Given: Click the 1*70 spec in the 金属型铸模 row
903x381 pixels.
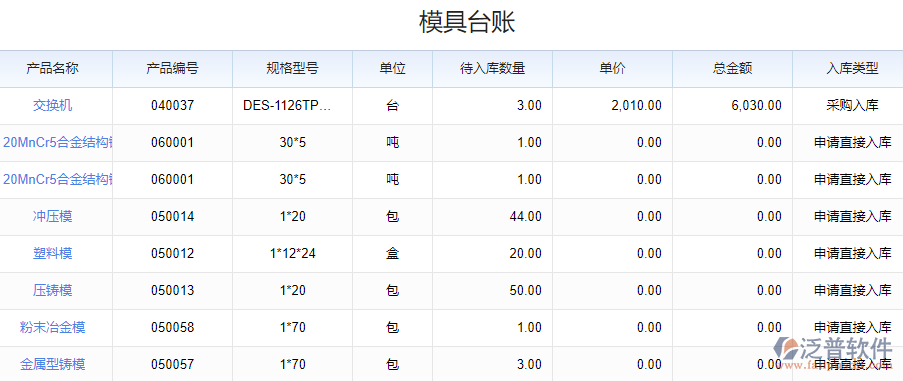Looking at the screenshot, I should (293, 364).
